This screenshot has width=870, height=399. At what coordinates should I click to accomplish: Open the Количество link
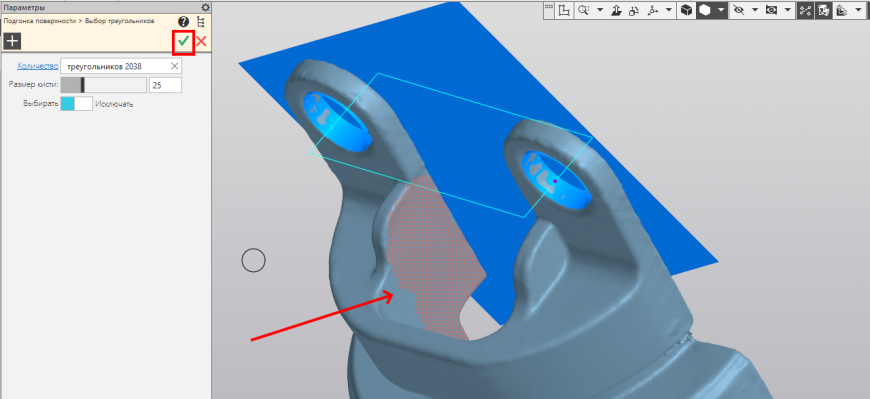37,66
